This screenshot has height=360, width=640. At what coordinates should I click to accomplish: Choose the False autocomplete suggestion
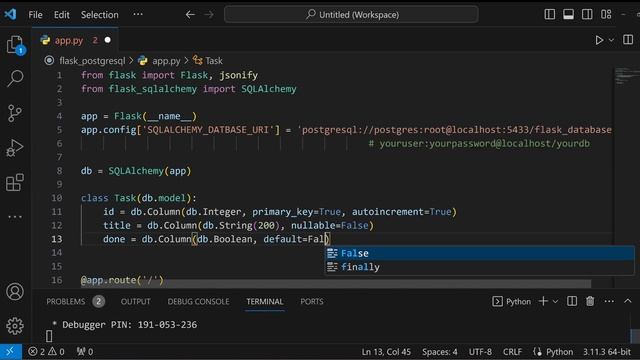click(480, 253)
